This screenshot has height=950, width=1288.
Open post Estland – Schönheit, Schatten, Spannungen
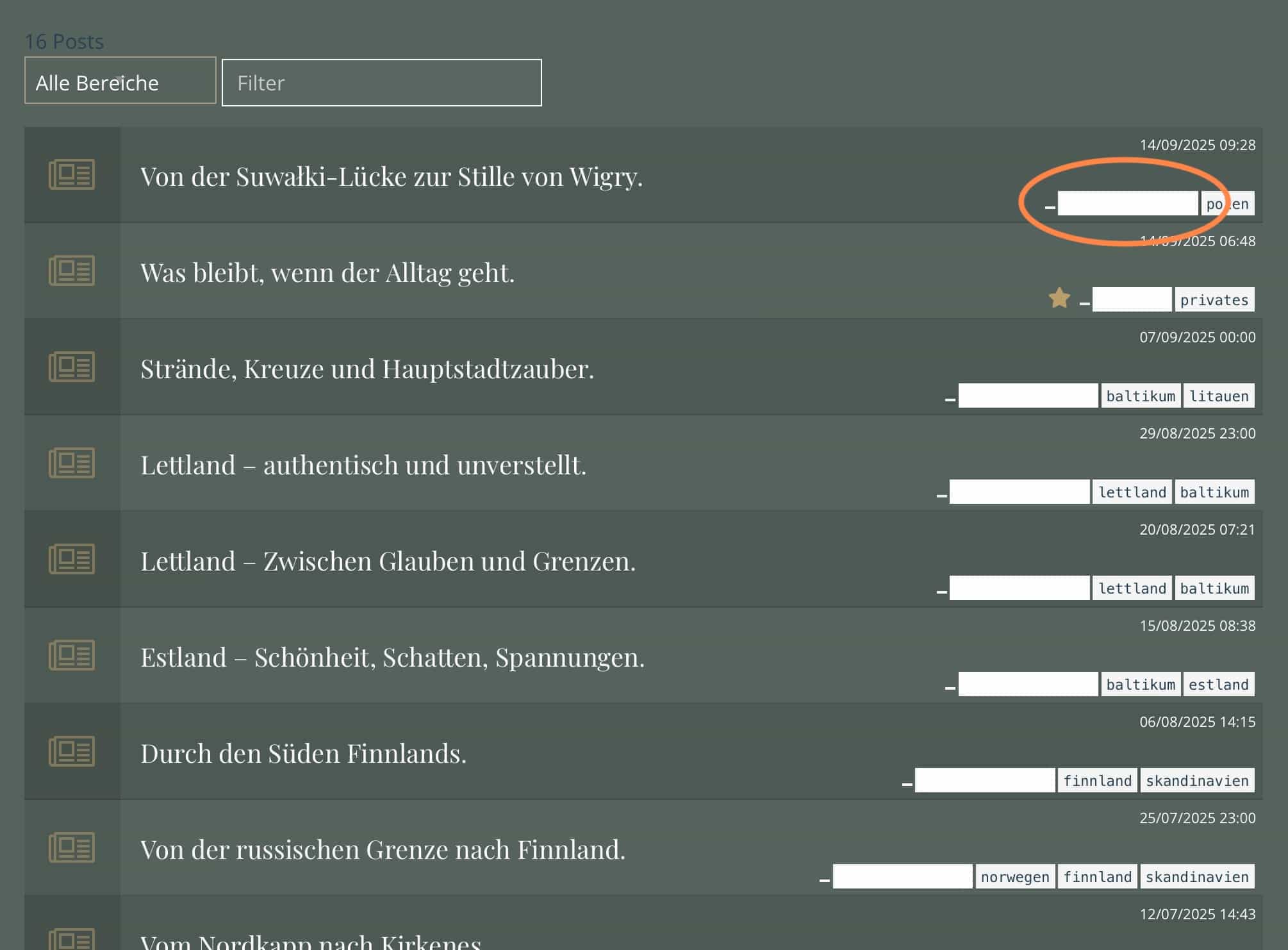tap(392, 657)
